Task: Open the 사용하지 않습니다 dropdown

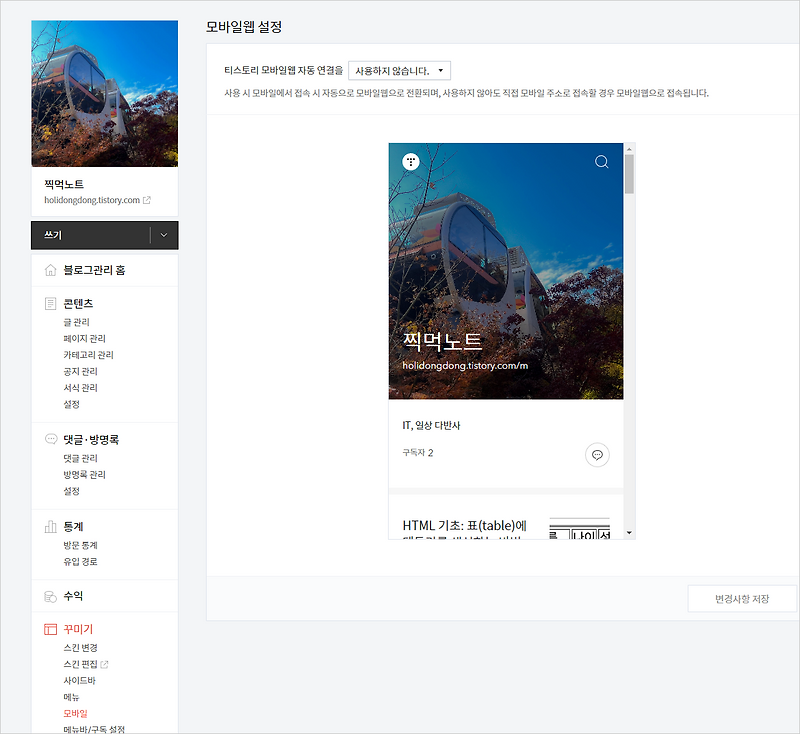Action: pos(398,70)
